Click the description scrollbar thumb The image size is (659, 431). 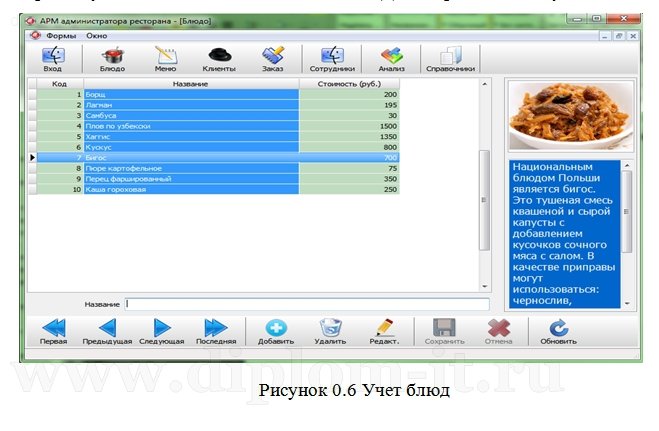[x=627, y=212]
